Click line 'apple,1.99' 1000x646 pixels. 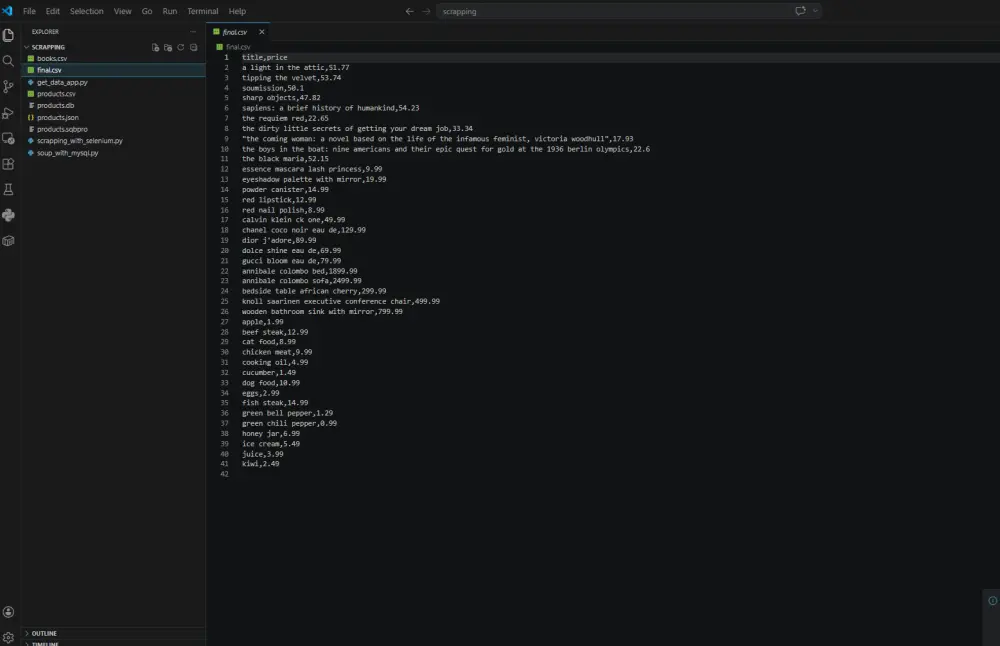pyautogui.click(x=263, y=322)
